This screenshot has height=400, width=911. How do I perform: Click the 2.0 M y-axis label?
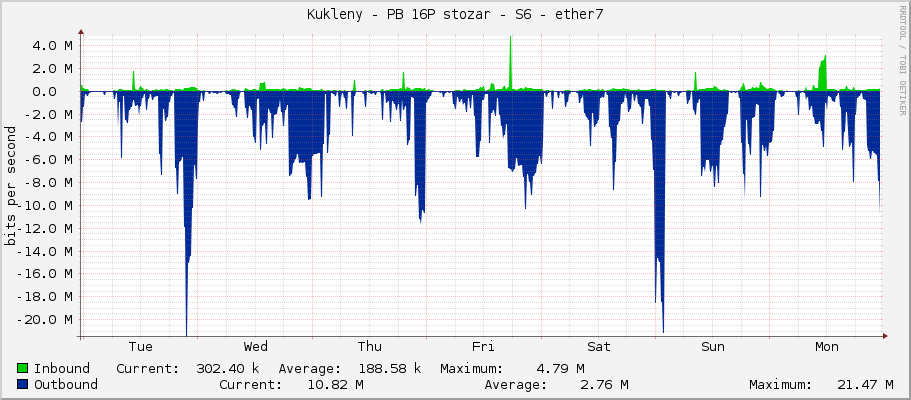pos(52,69)
